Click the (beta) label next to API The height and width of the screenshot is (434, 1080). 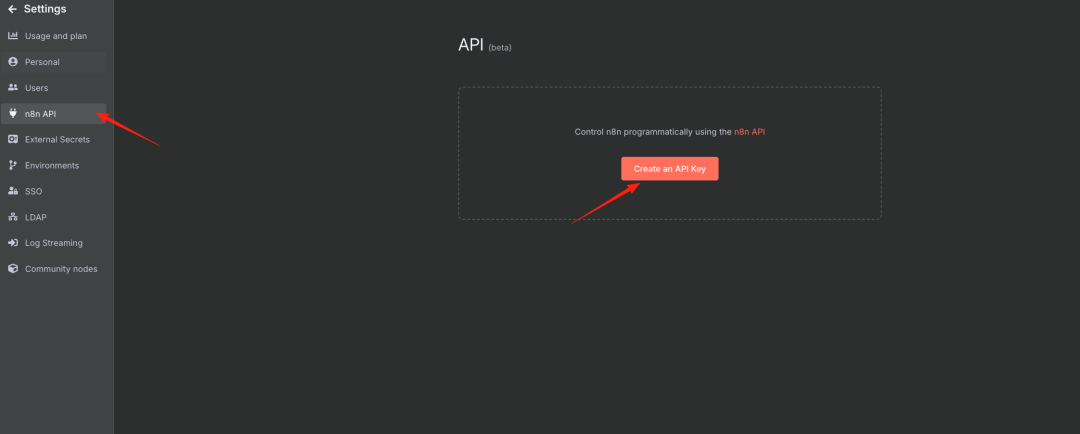500,48
